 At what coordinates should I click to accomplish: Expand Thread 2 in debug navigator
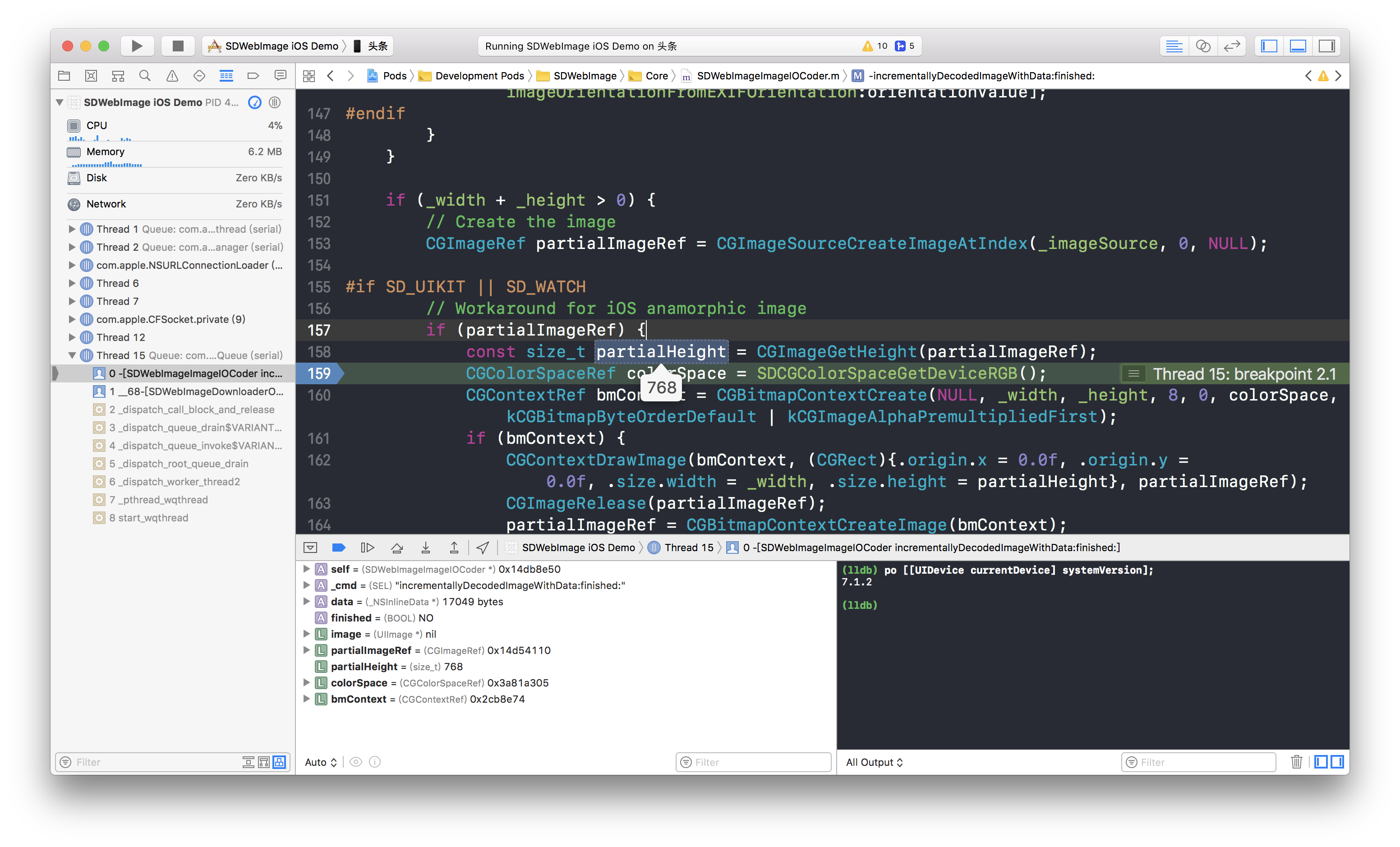(x=72, y=247)
